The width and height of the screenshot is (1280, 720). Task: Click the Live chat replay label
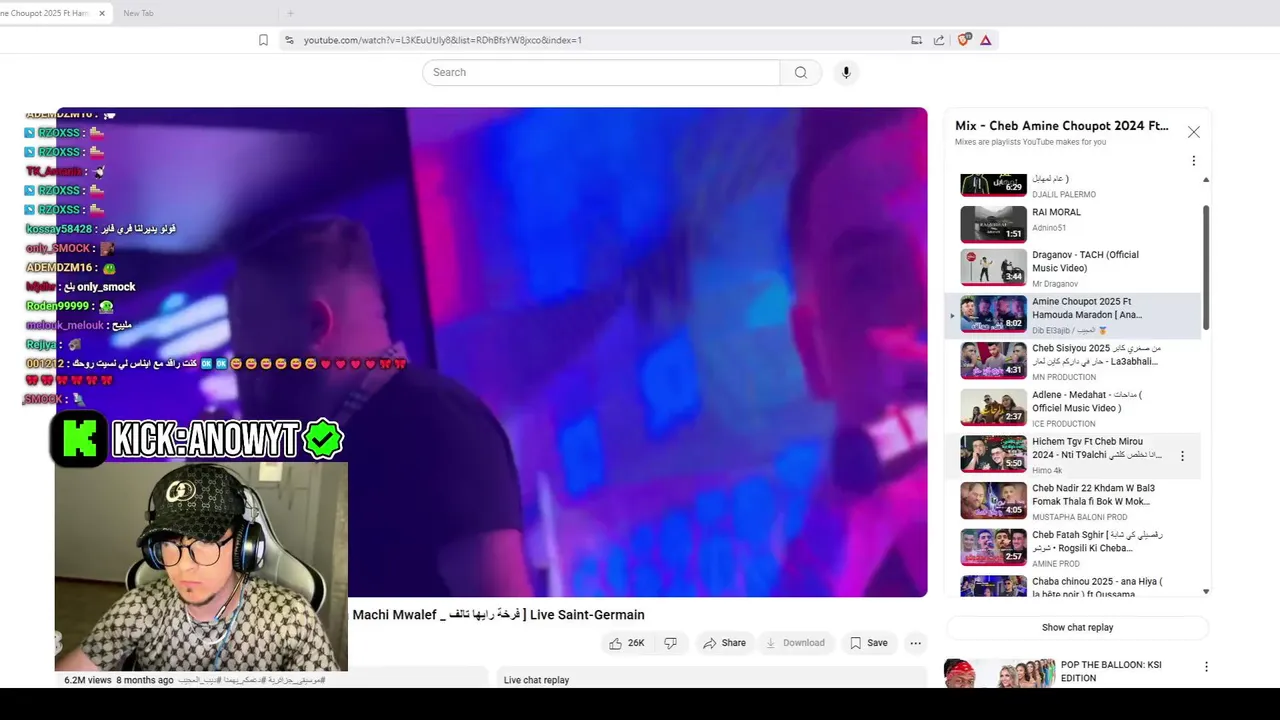point(536,680)
